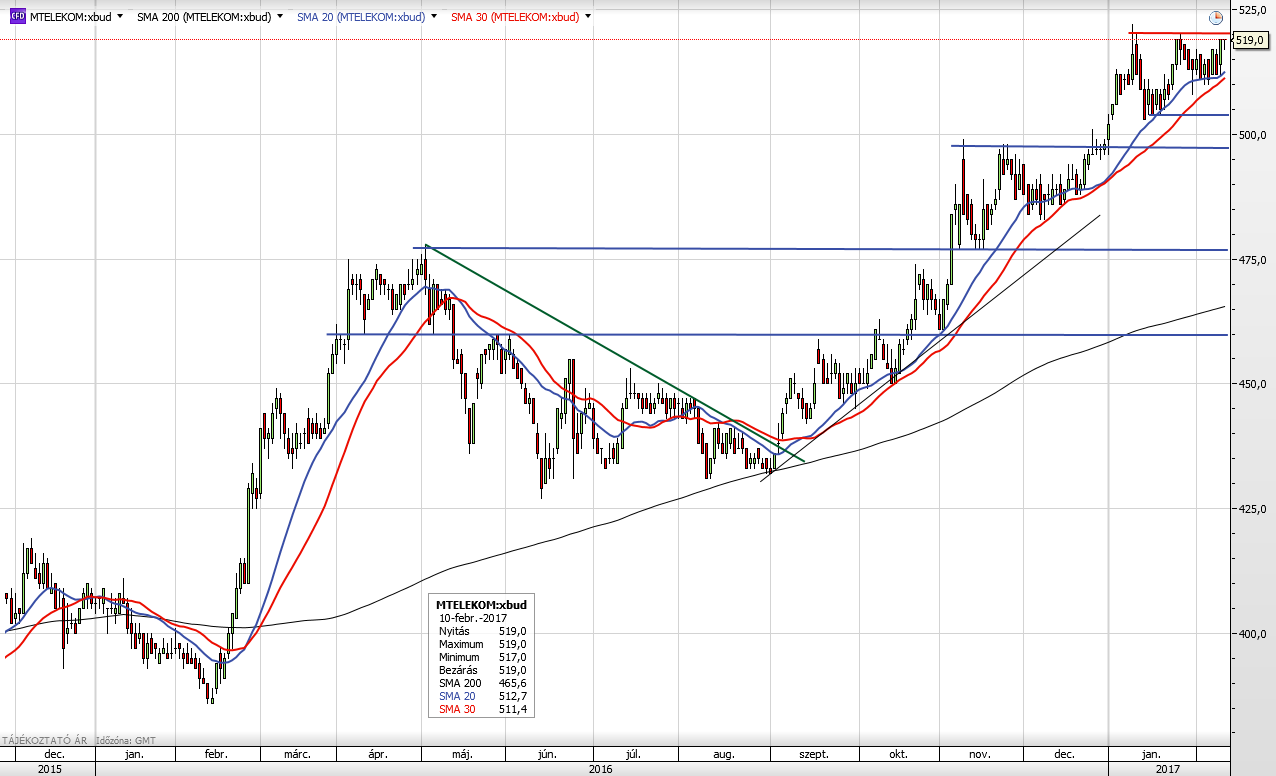The width and height of the screenshot is (1276, 776).
Task: Click the SMA 200 (MTELEKOM:xbud) label
Action: (x=204, y=17)
